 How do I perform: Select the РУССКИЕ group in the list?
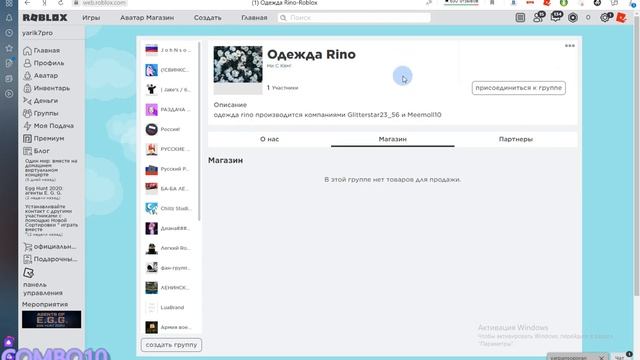(x=169, y=149)
